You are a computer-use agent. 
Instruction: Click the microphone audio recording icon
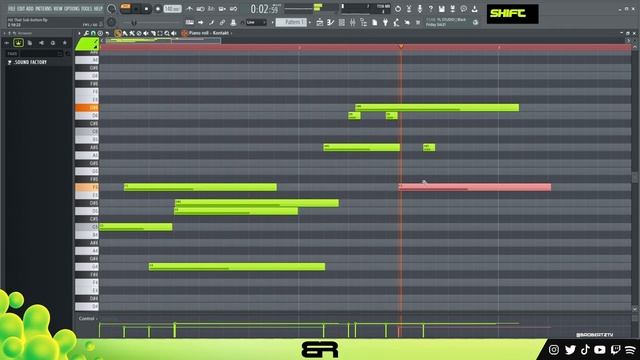(x=419, y=9)
